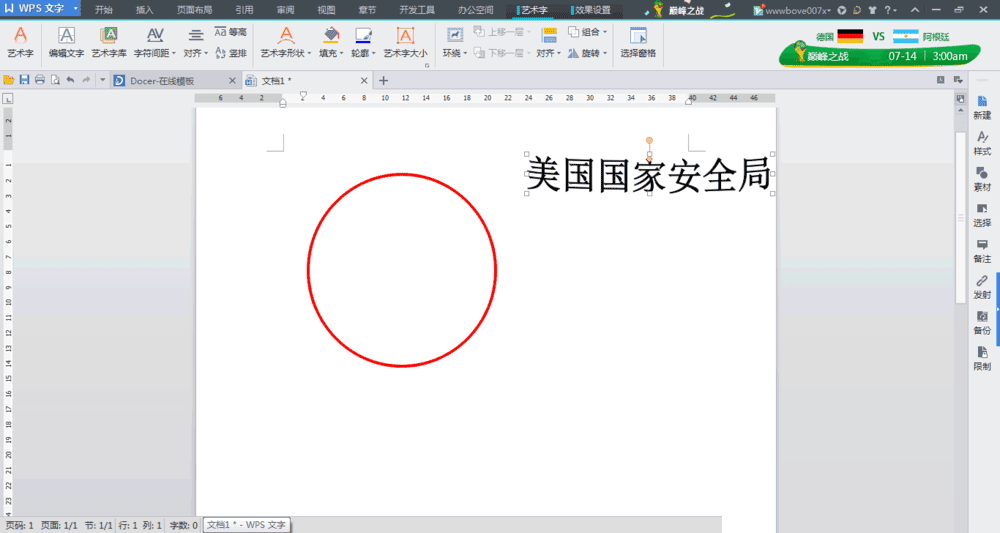Open 备注 Notes in right sidebar
Screen dimensions: 1000x533
tap(982, 251)
